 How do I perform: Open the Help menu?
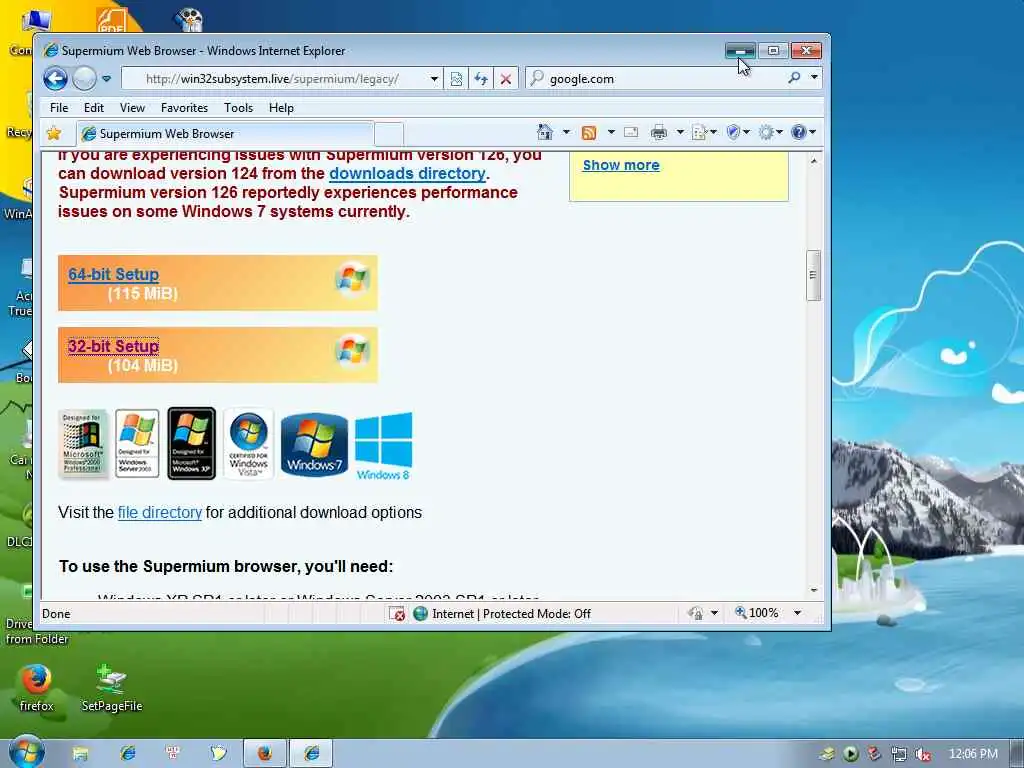pyautogui.click(x=281, y=108)
